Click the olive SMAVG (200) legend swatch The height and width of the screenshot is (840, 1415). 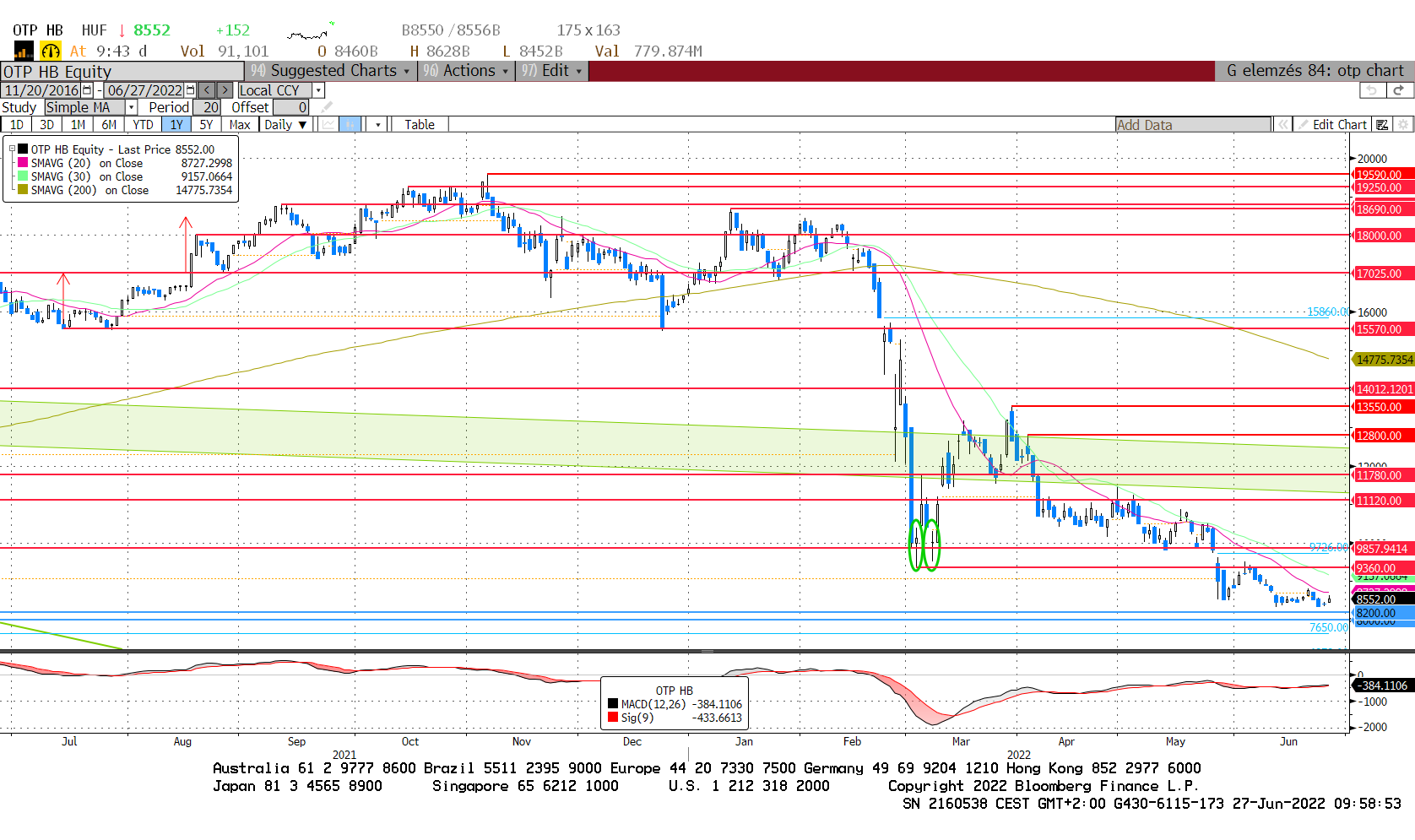point(23,189)
